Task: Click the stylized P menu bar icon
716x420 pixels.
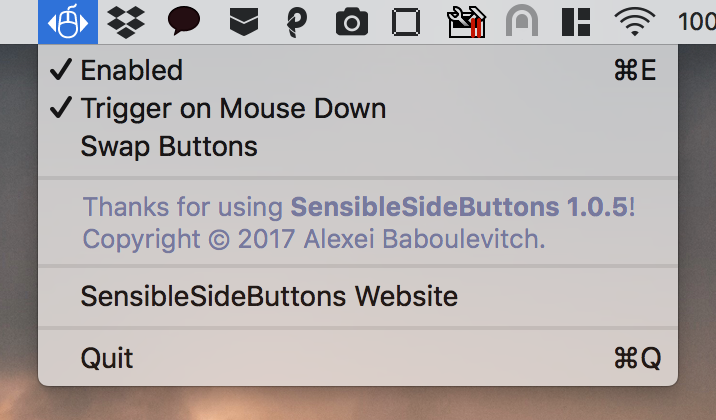Action: click(297, 22)
